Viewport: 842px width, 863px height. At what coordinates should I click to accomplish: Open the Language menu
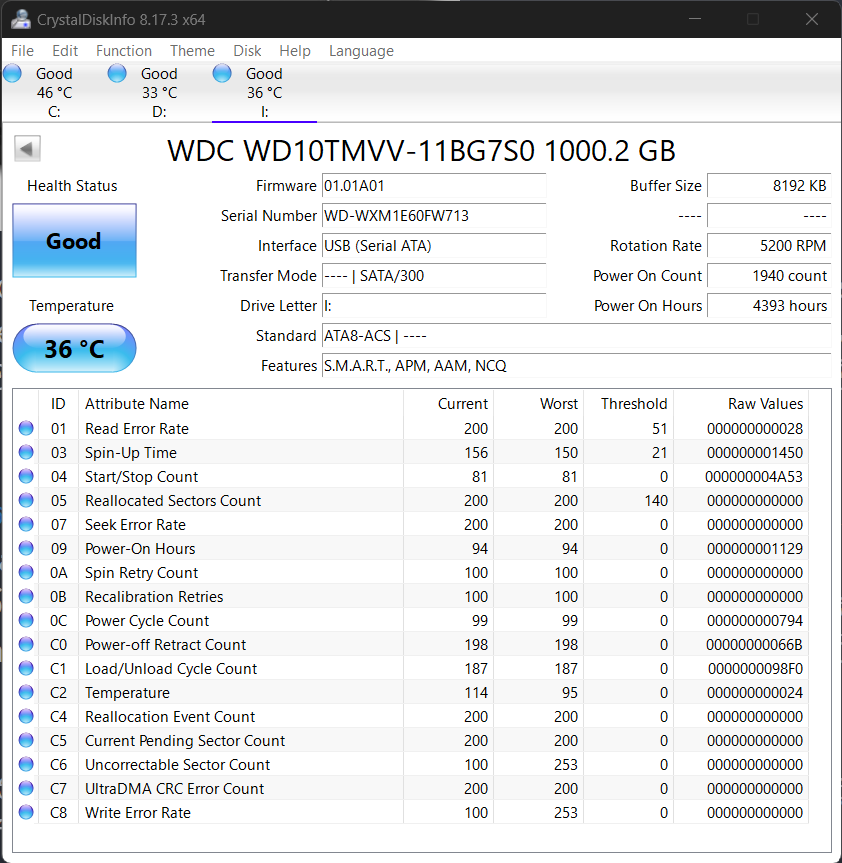[361, 51]
